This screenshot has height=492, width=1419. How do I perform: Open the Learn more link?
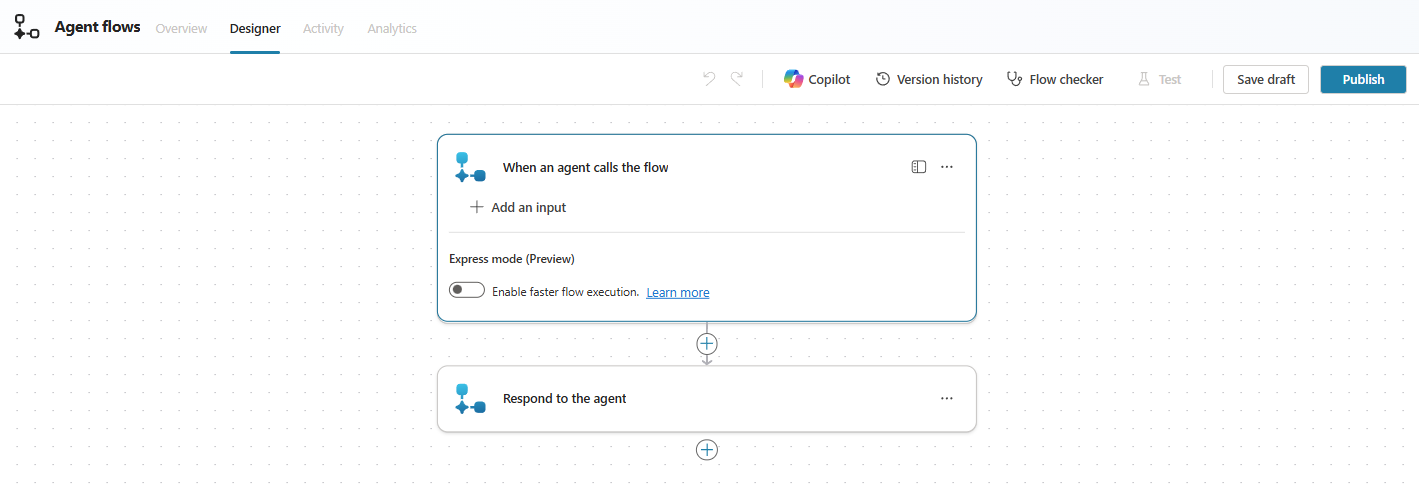[678, 292]
